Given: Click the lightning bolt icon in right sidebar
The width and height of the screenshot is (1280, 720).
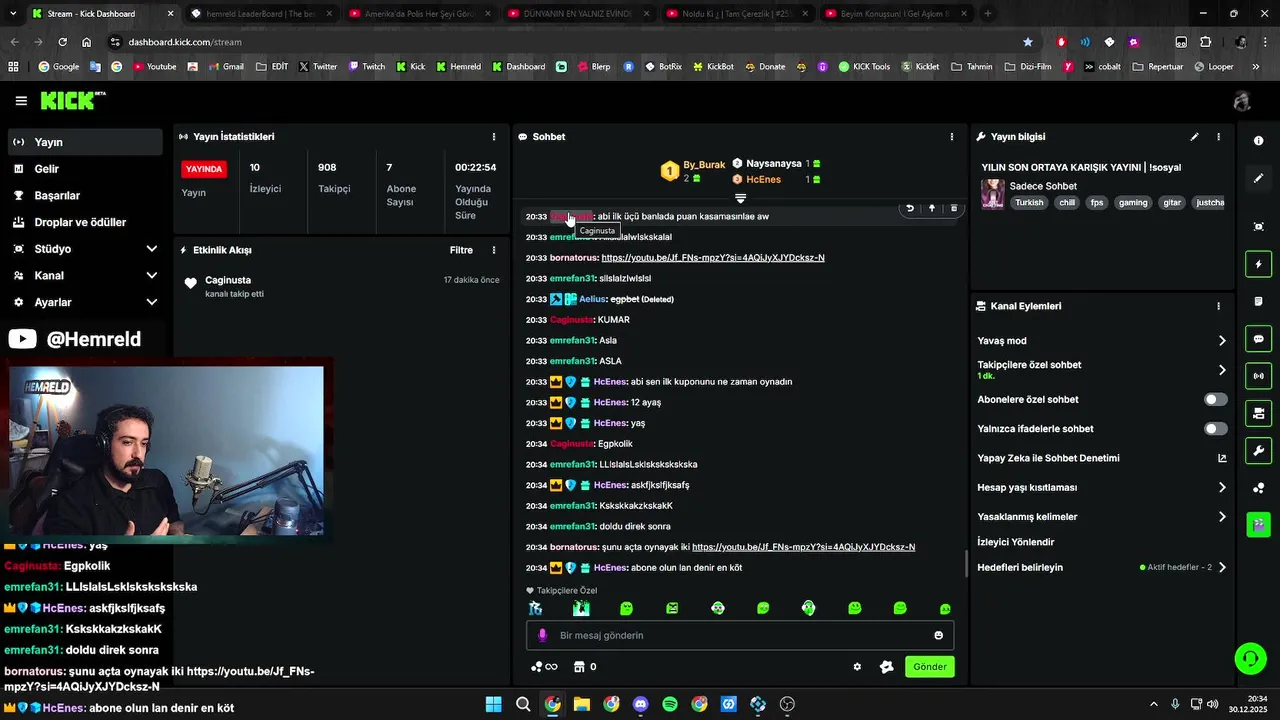Looking at the screenshot, I should [1259, 264].
